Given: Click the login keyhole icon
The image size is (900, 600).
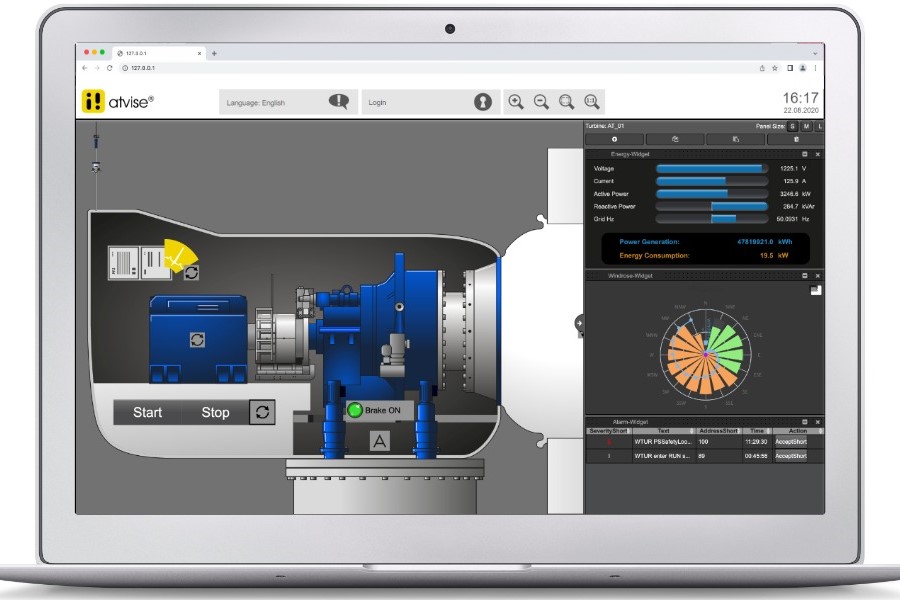Looking at the screenshot, I should tap(483, 102).
